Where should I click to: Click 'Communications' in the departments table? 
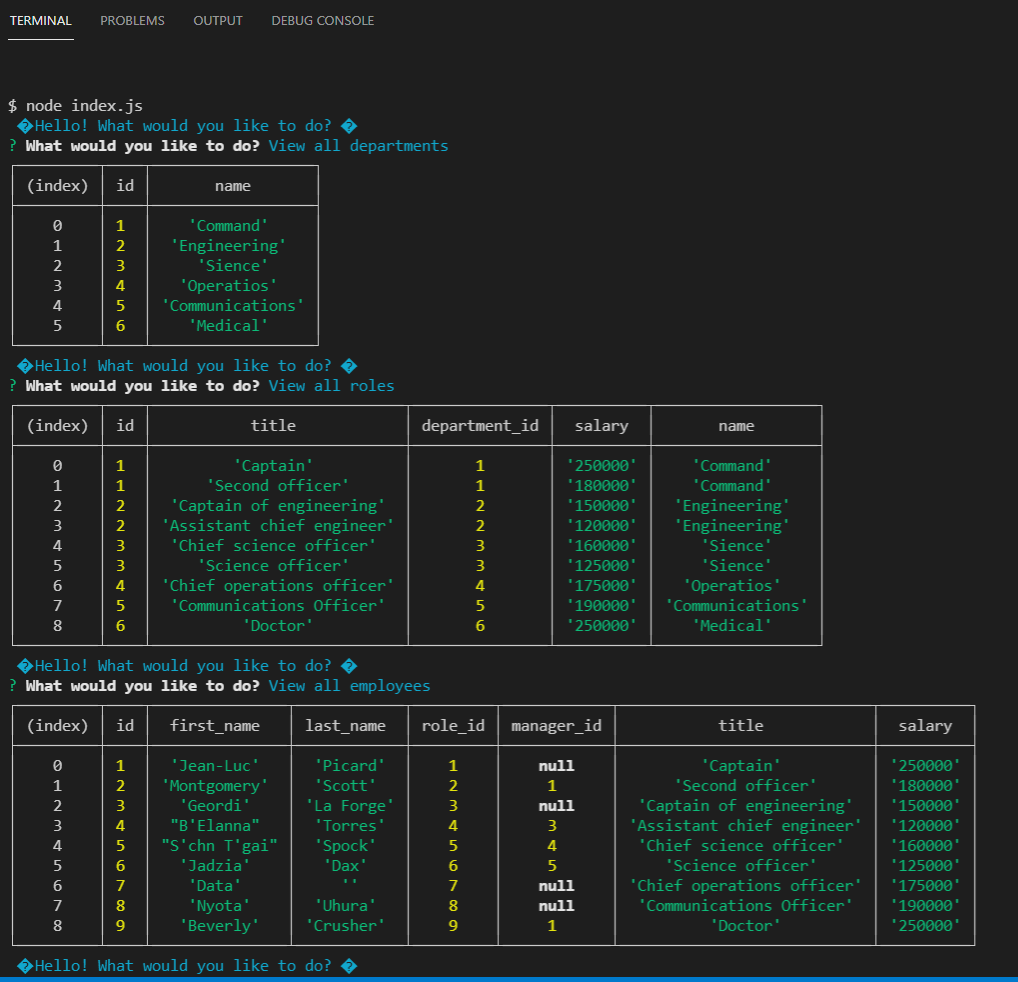(233, 306)
